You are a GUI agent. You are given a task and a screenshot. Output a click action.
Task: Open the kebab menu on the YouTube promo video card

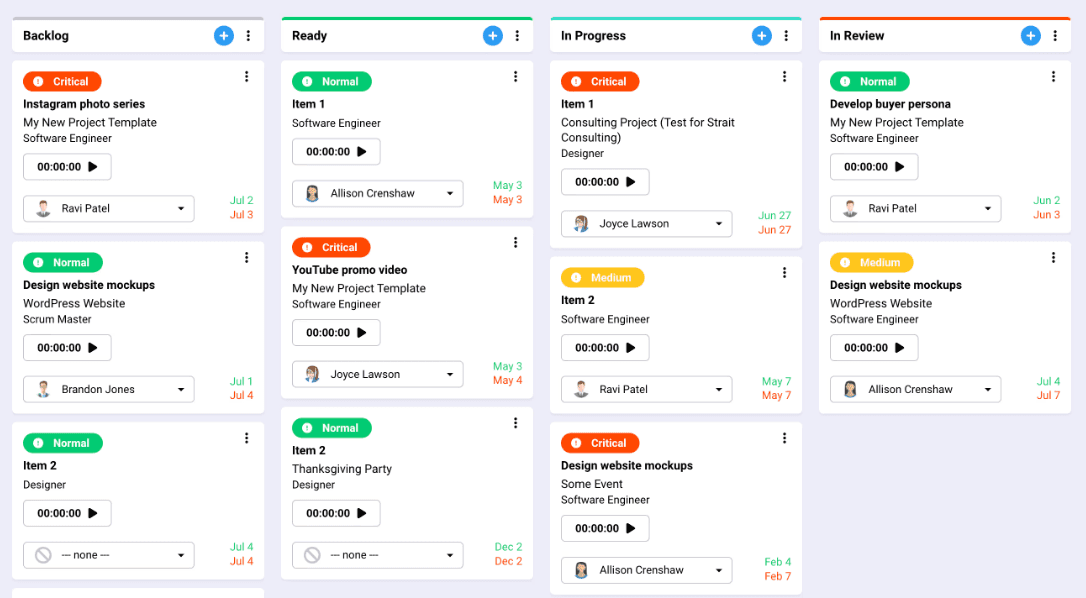click(x=515, y=243)
